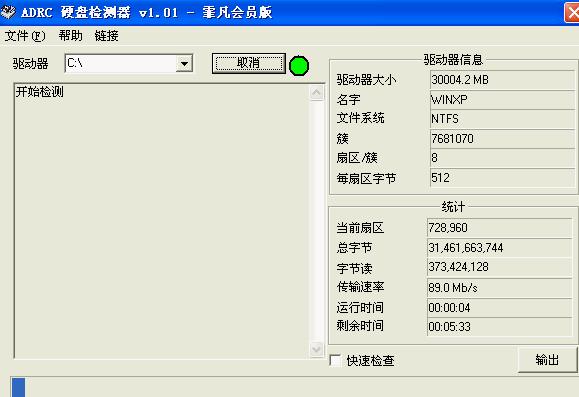Click the 89.0 Mb/s transfer rate value
The height and width of the screenshot is (397, 579).
[500, 287]
